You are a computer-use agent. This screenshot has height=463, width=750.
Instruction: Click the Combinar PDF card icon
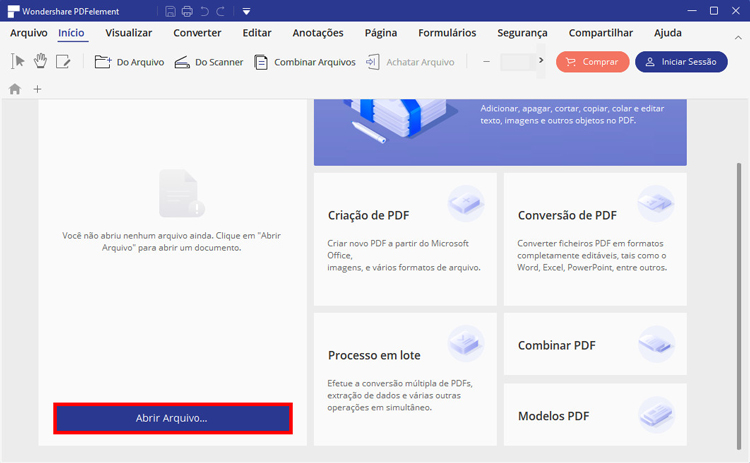[656, 344]
